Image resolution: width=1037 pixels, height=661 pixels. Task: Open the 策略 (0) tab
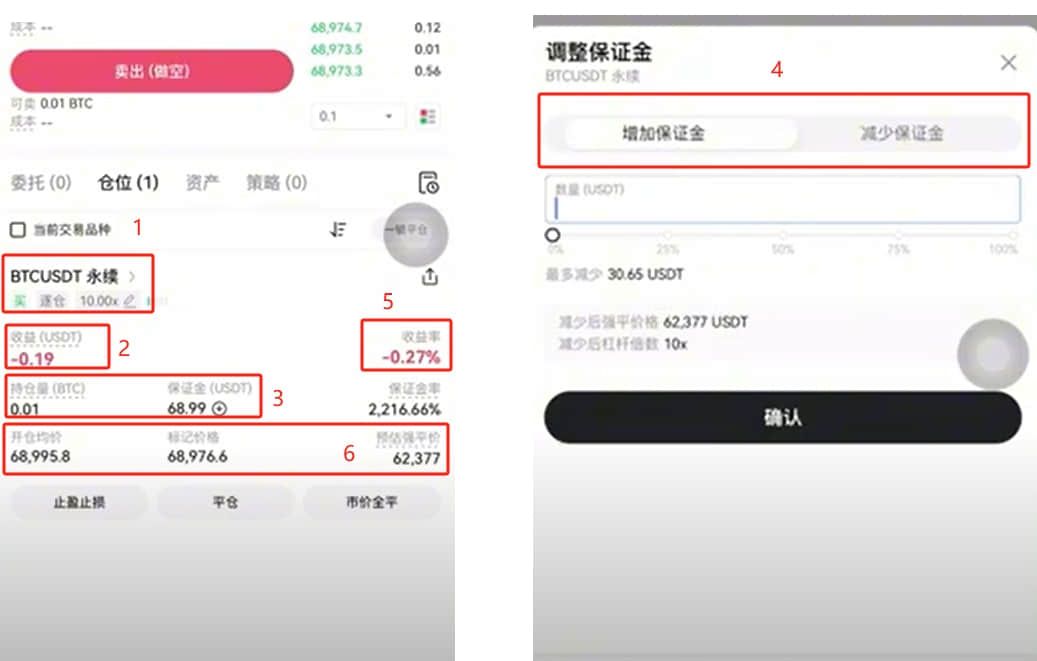276,183
